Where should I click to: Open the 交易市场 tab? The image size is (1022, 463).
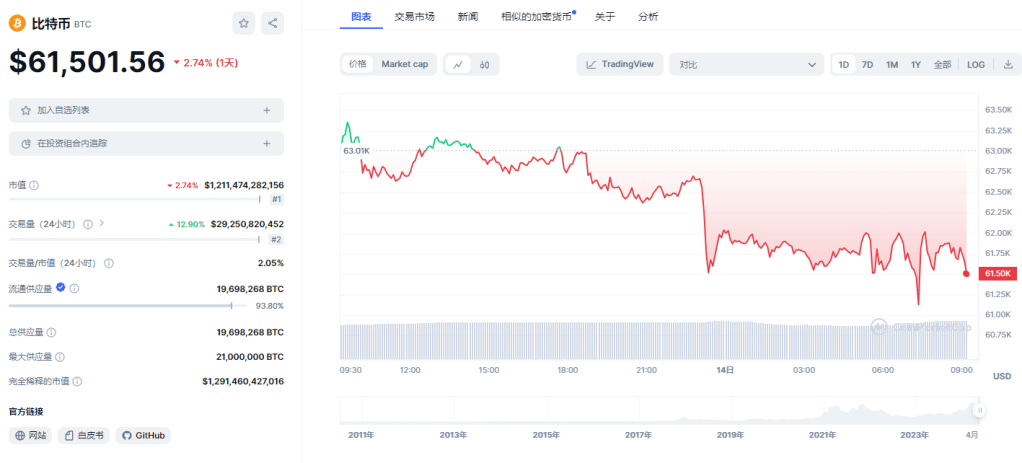pos(414,15)
